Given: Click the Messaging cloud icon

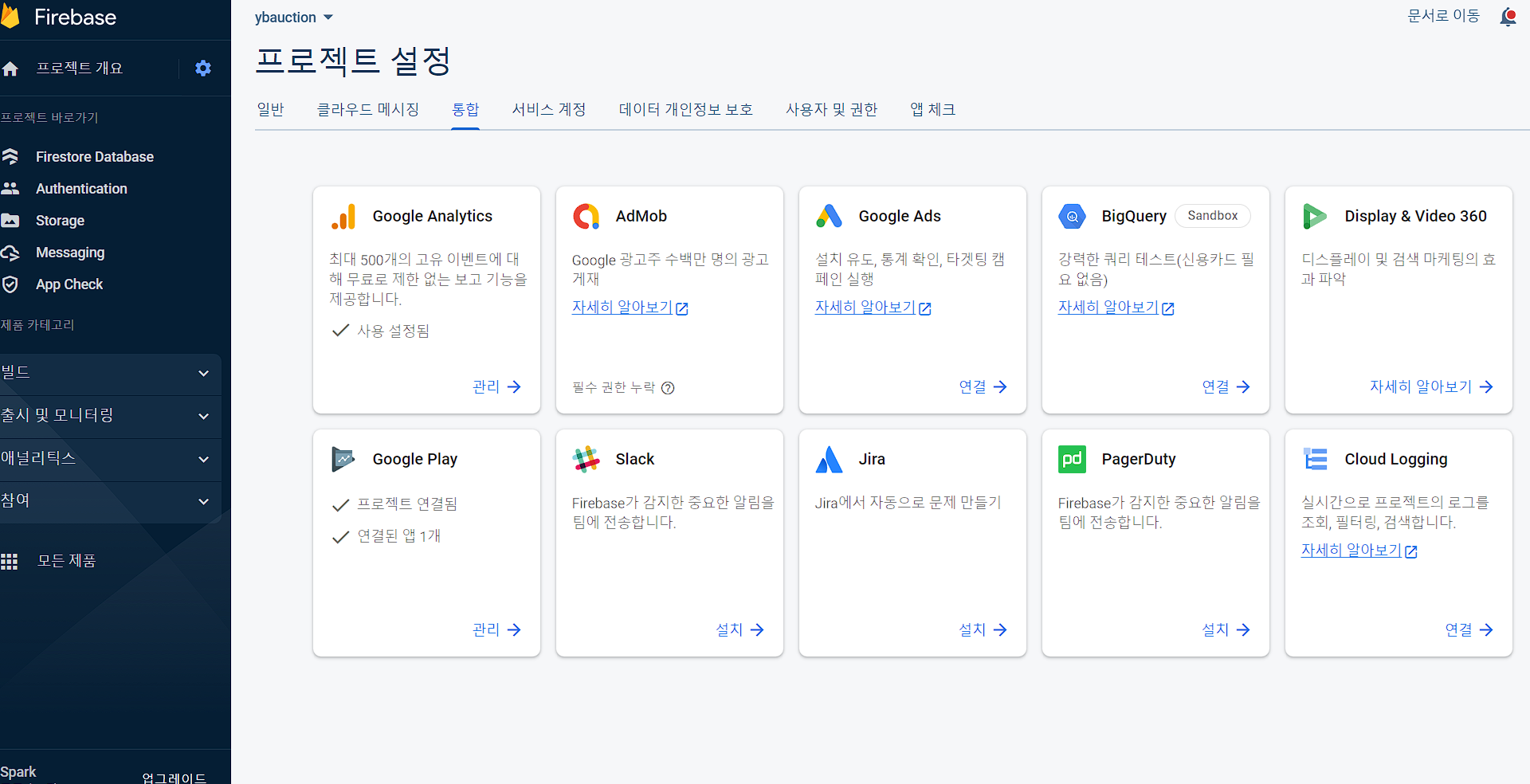Looking at the screenshot, I should click(10, 253).
